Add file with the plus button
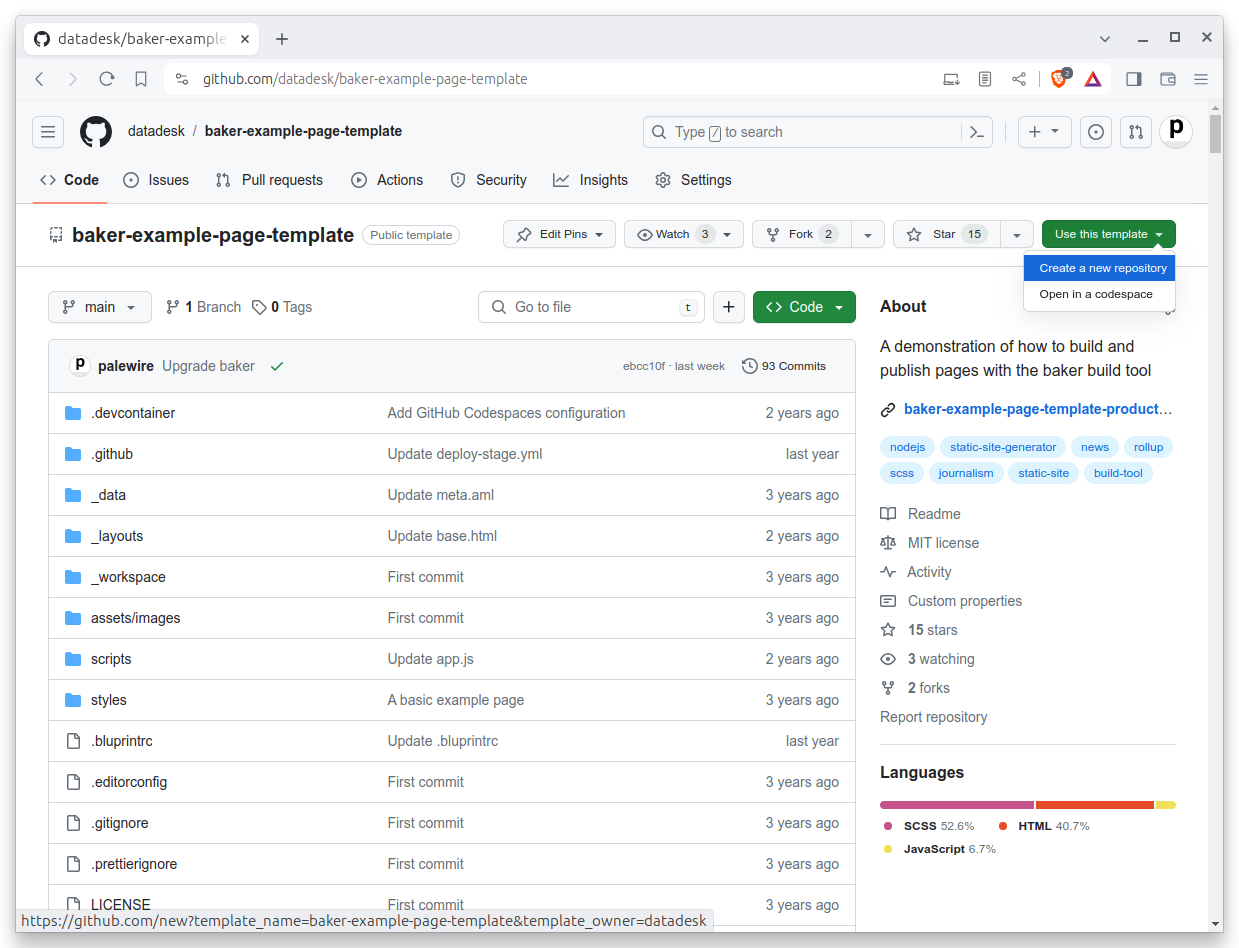The image size is (1239, 948). (x=729, y=307)
